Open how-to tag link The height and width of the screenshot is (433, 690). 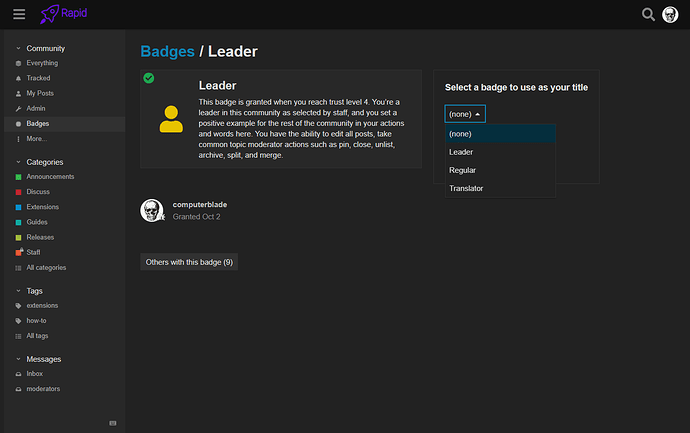(x=37, y=321)
